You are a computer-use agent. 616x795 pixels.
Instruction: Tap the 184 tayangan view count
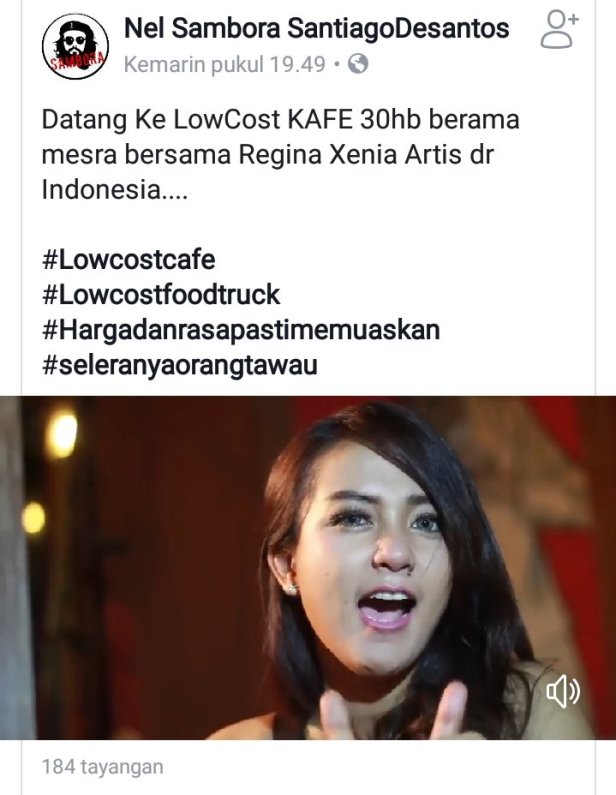point(102,767)
